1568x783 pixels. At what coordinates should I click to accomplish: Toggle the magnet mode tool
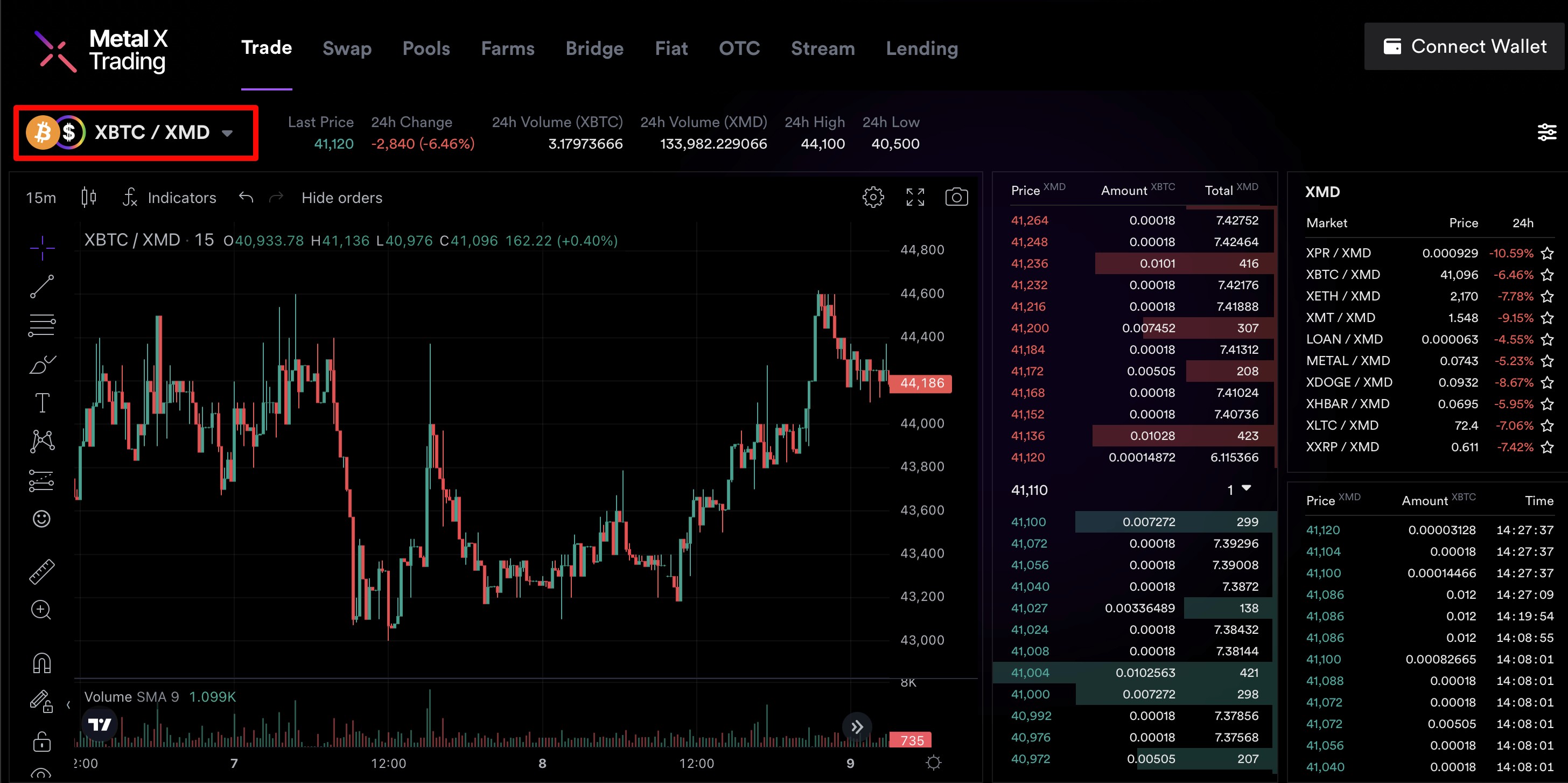(42, 662)
